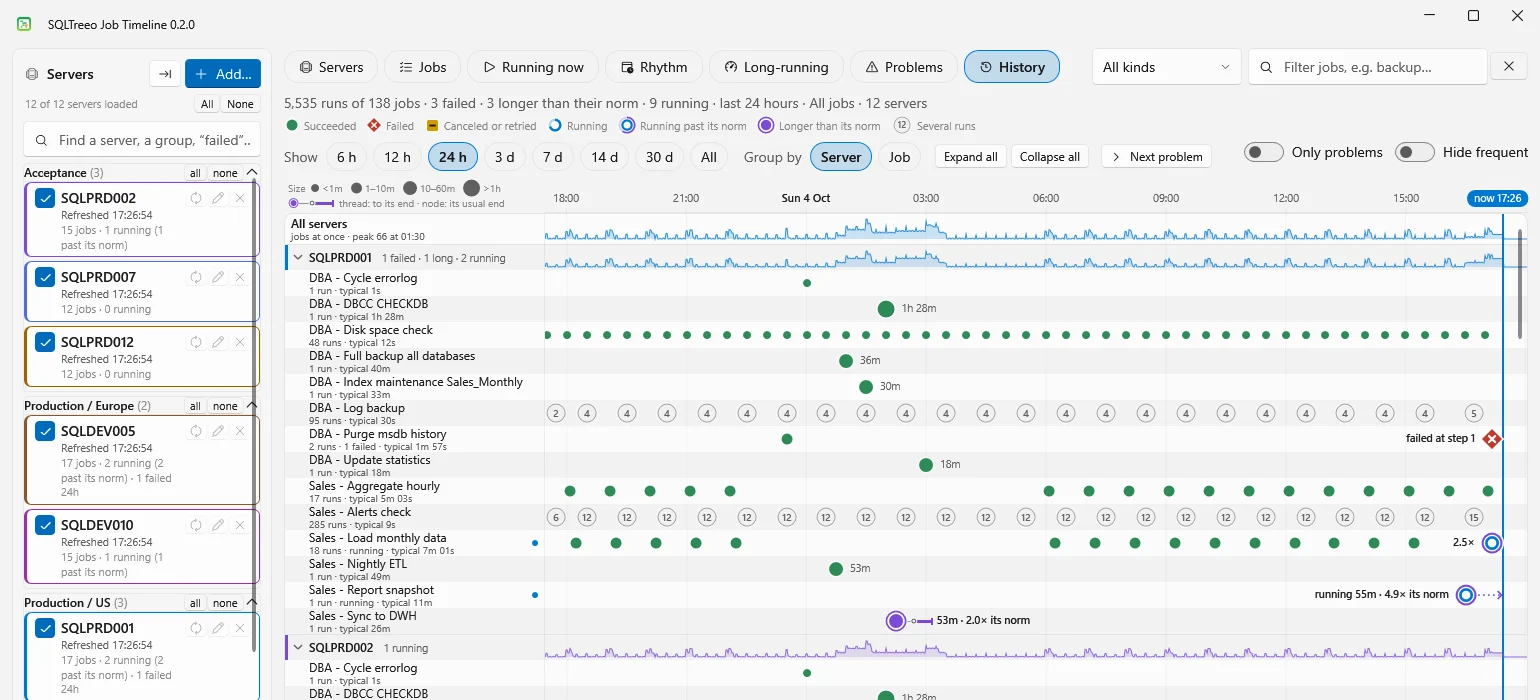Refresh server SQLDEV005
This screenshot has width=1540, height=700.
[196, 431]
